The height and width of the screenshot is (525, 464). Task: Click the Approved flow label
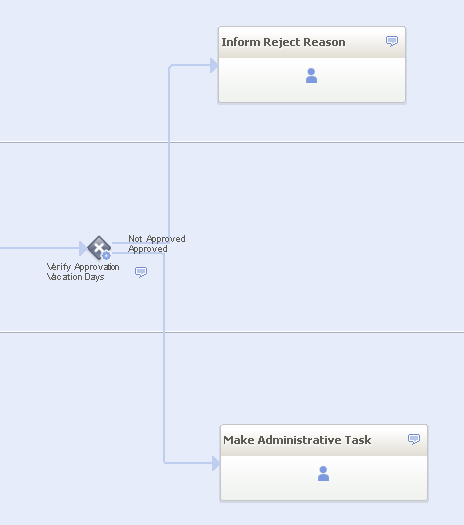[148, 249]
